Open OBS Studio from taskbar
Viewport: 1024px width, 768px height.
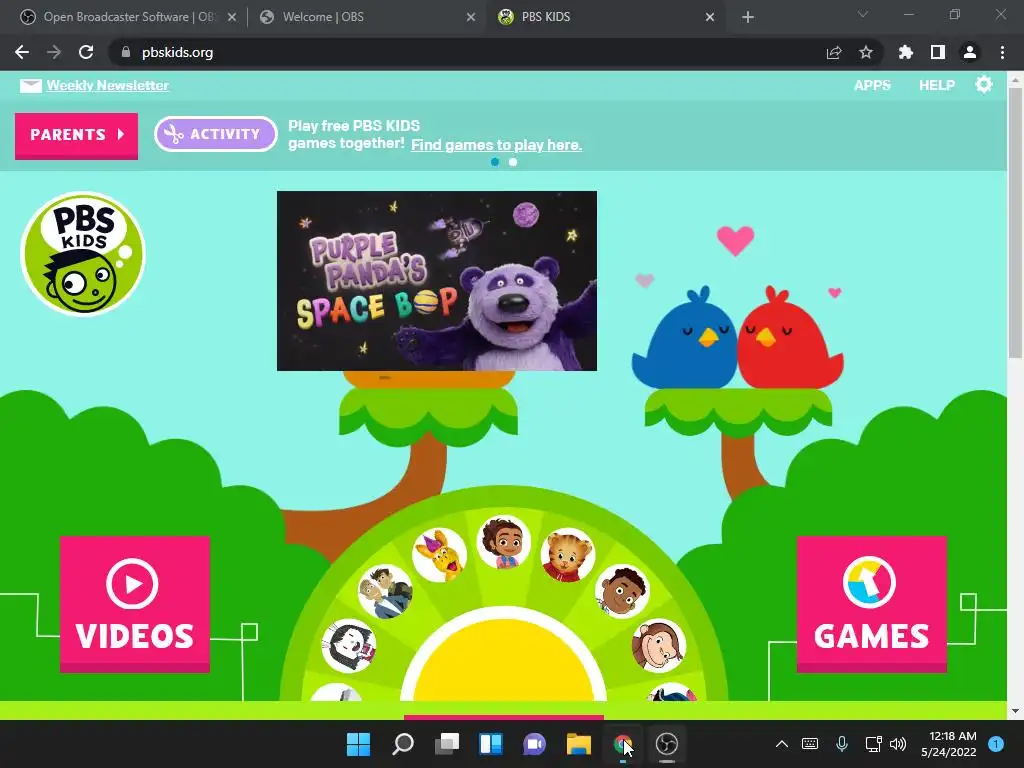pos(667,744)
